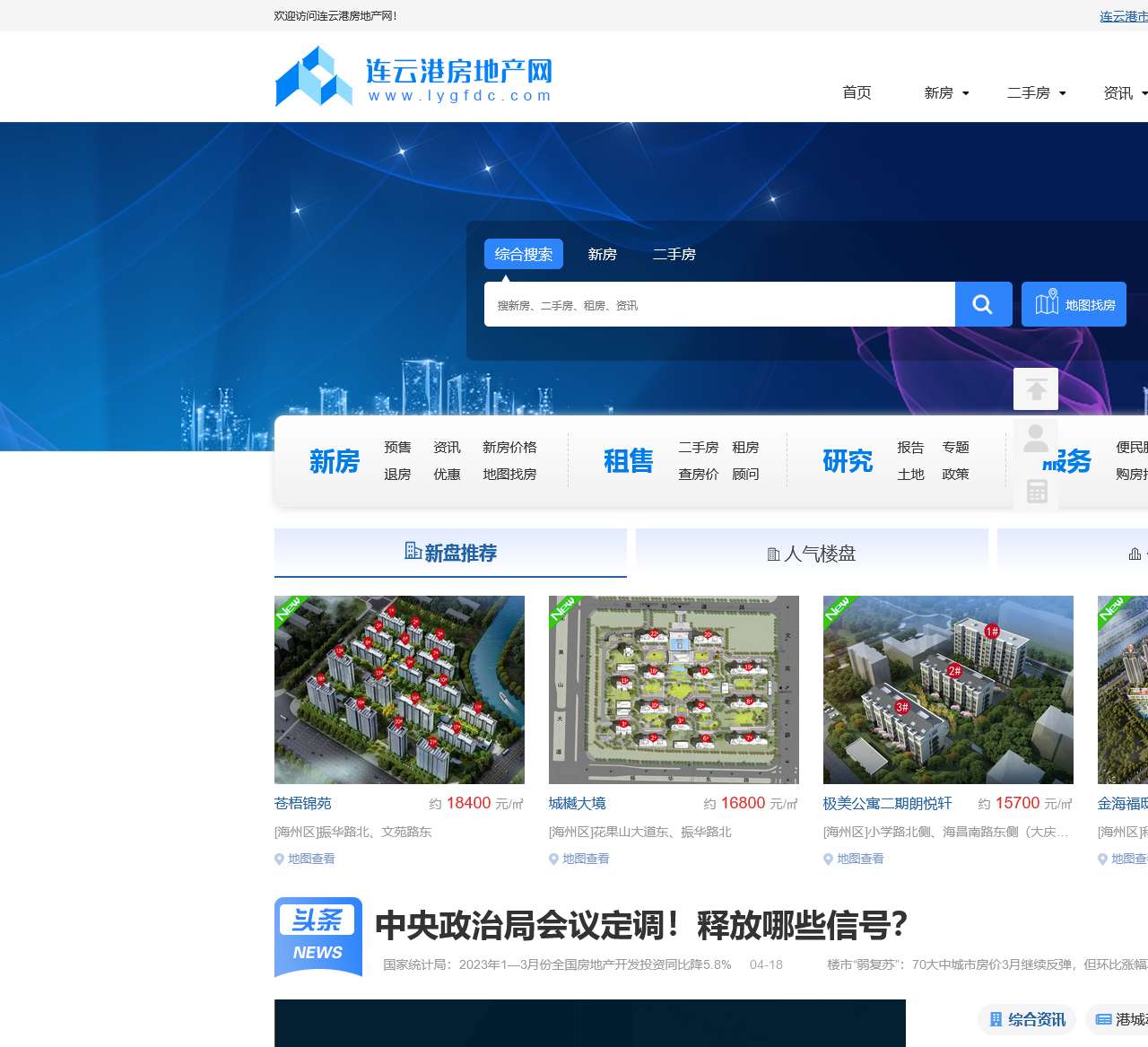Screen dimensions: 1148x1047
Task: Click 地图查看 pin under 苍梧锦苑
Action: click(305, 859)
